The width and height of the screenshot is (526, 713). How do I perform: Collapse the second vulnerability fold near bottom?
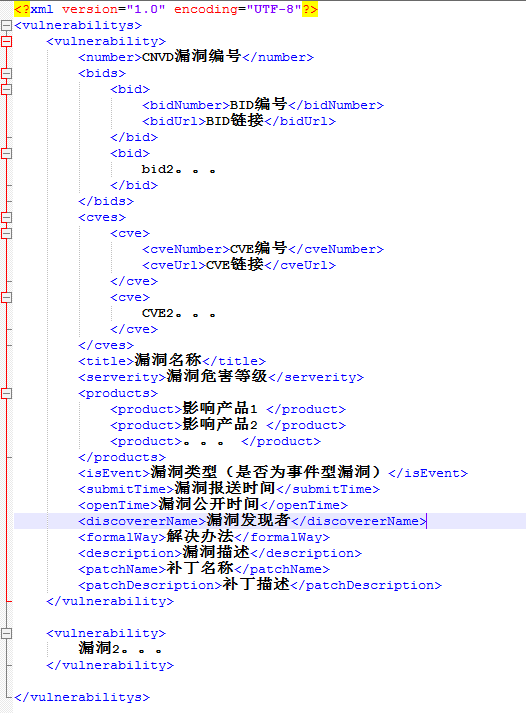(6, 633)
